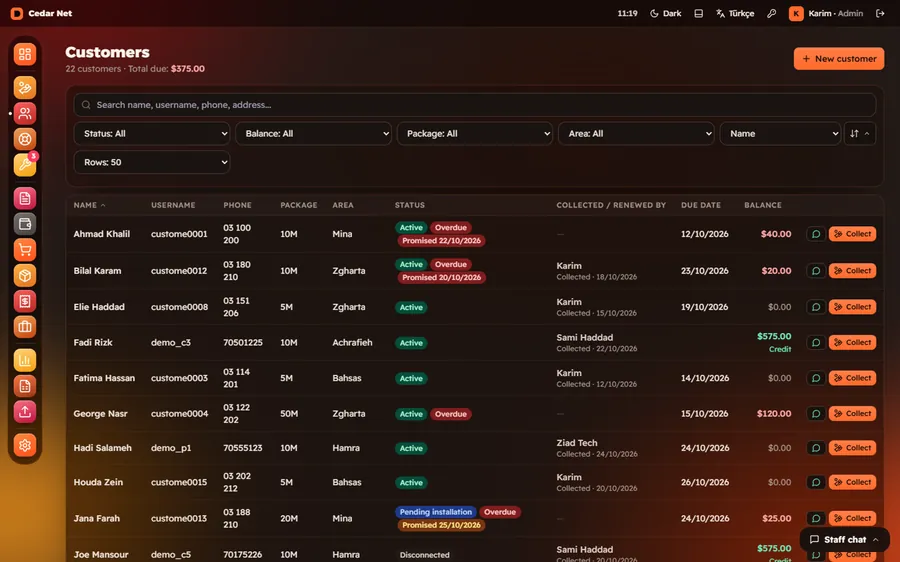900x562 pixels.
Task: Click the AREA column header
Action: click(343, 205)
